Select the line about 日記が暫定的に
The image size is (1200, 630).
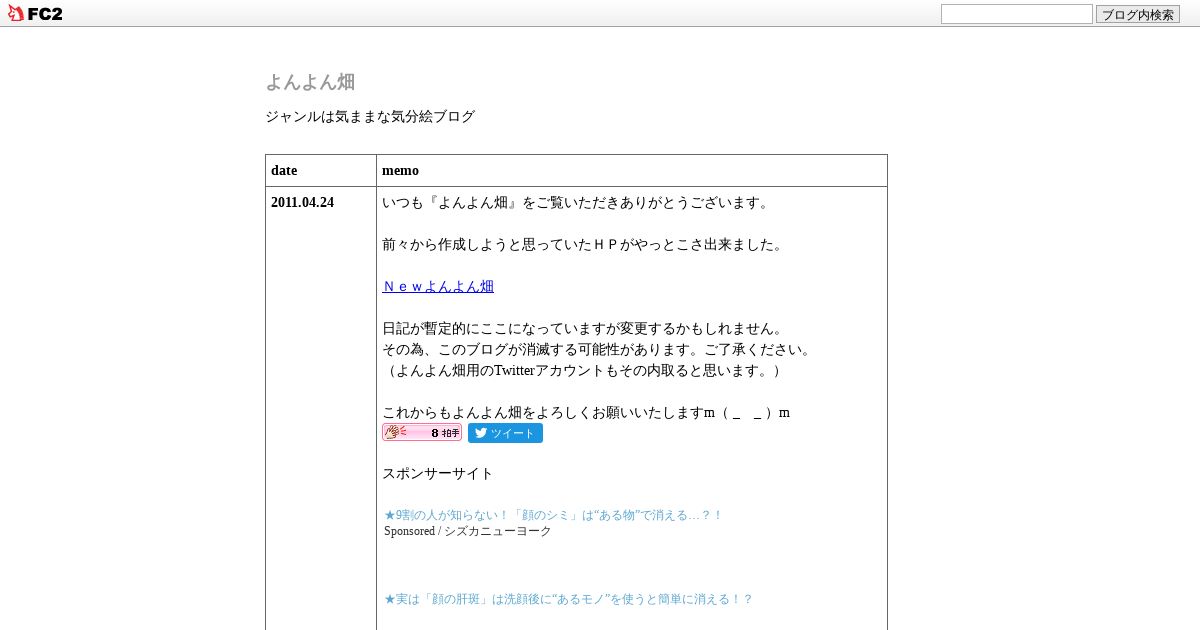584,328
